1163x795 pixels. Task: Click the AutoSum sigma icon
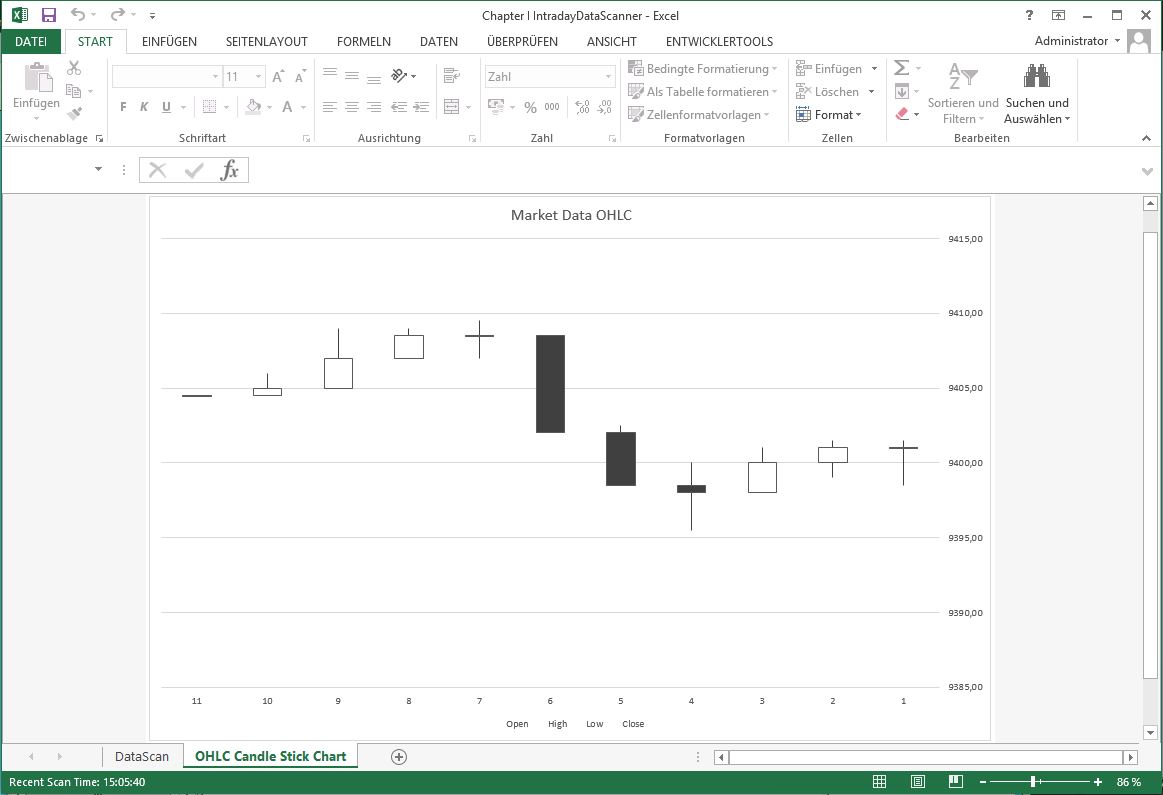pyautogui.click(x=901, y=68)
